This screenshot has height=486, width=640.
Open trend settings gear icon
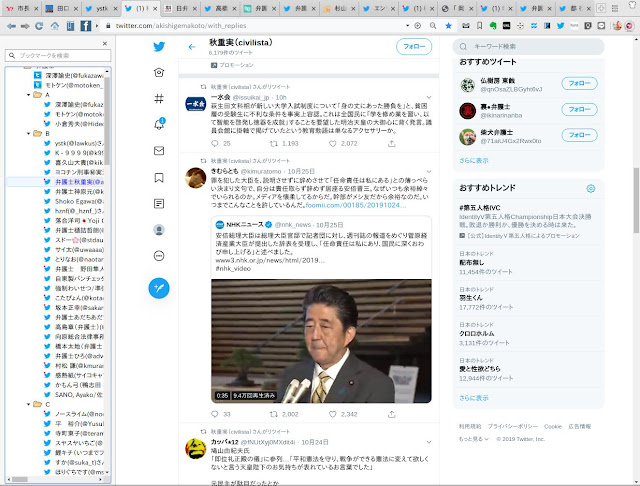click(591, 189)
